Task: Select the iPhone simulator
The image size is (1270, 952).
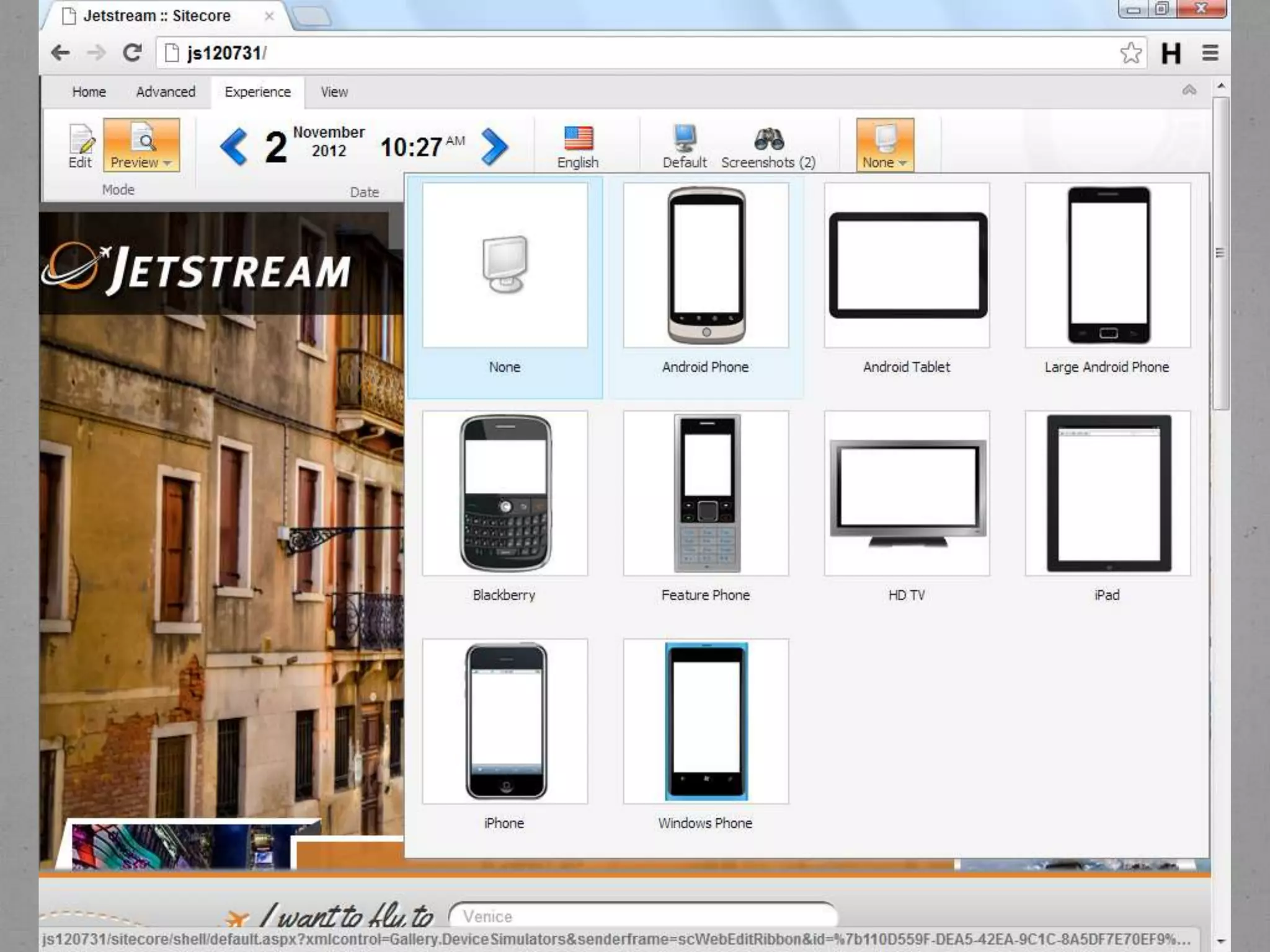Action: (x=505, y=721)
